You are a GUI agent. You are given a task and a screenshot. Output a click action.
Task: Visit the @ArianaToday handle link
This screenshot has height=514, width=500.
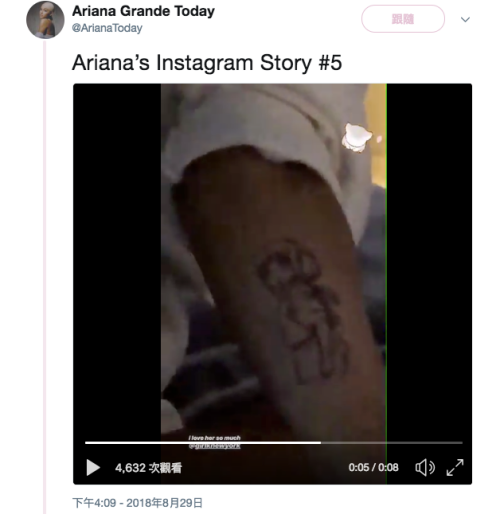click(x=107, y=28)
